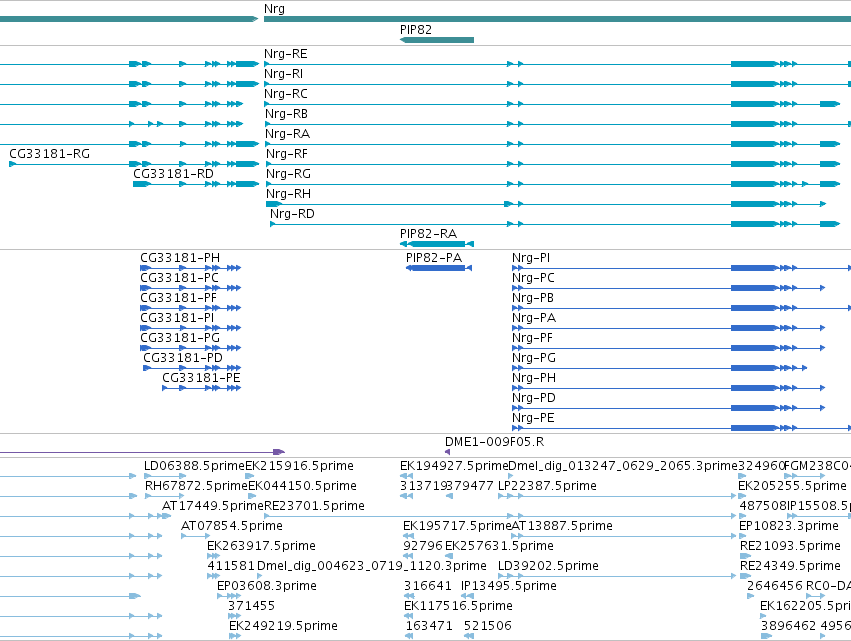Screen dimensions: 851x641
Task: Click the LD39202.5prime EST label
Action: coord(548,566)
